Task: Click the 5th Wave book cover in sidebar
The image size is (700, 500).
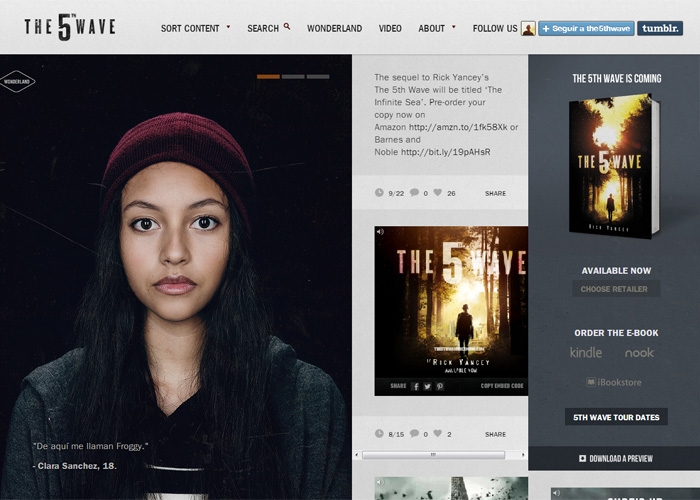Action: click(614, 165)
